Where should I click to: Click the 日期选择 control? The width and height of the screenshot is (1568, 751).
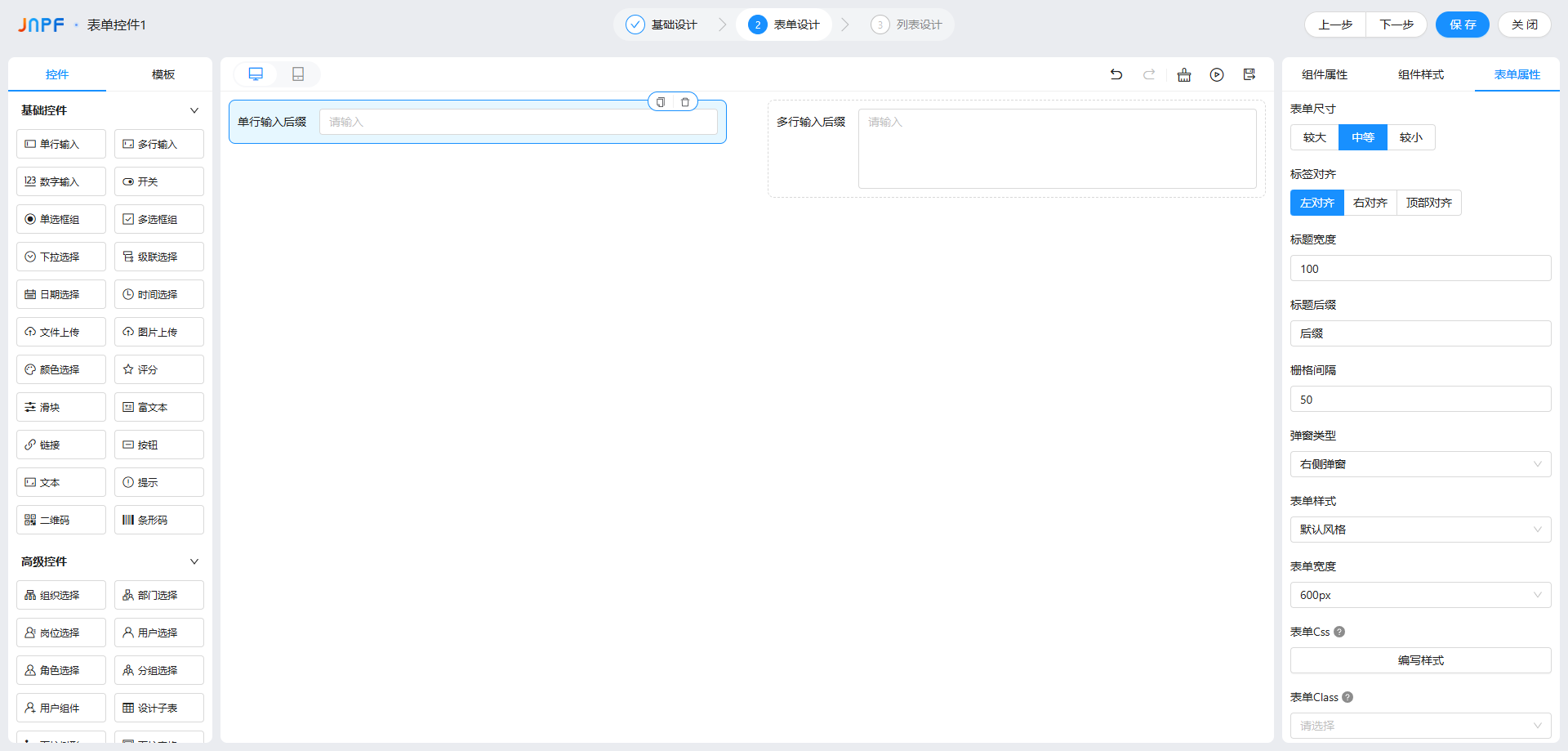tap(61, 294)
